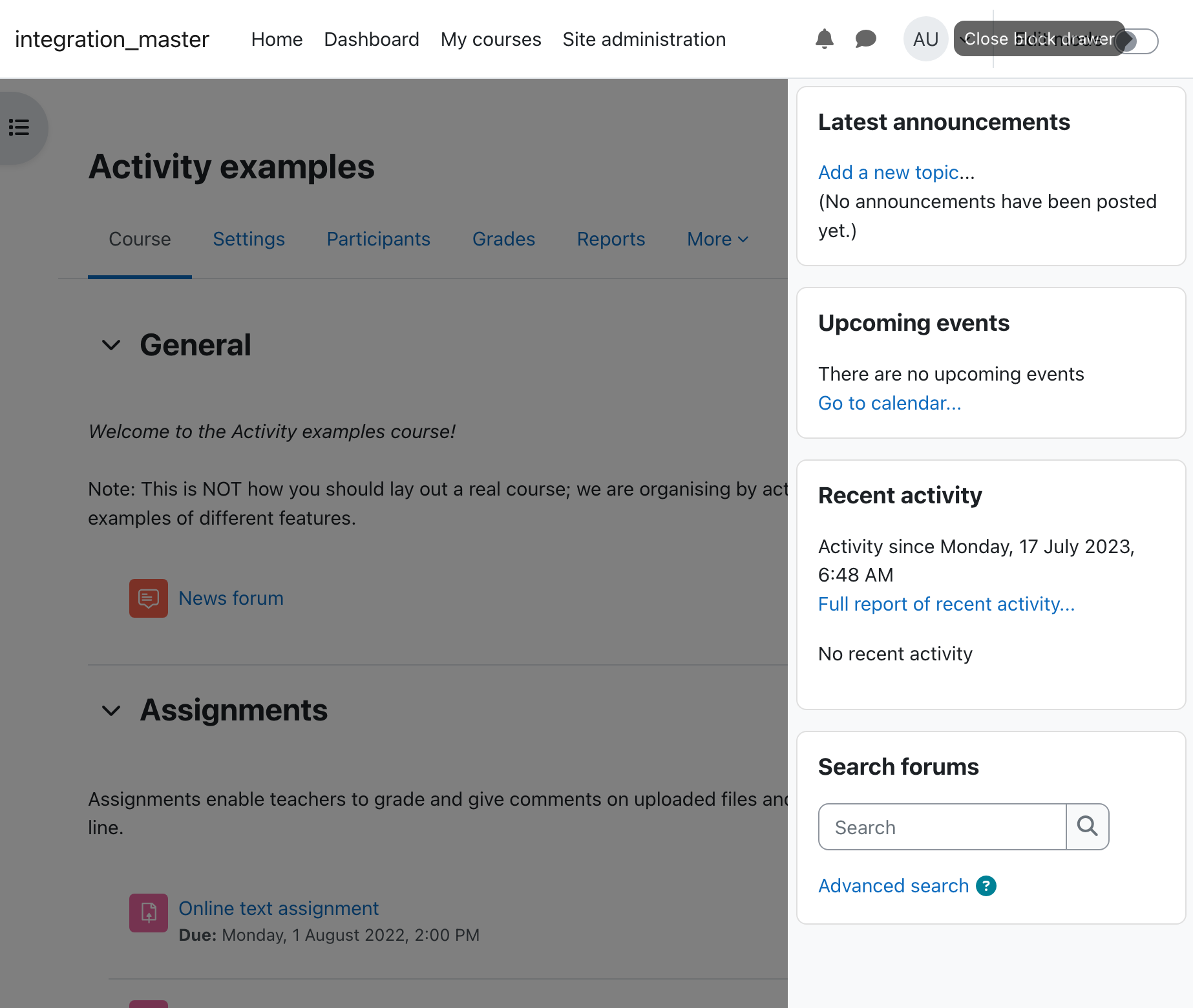The image size is (1193, 1008).
Task: Click the search magnifier button in Search forums
Action: (1088, 826)
